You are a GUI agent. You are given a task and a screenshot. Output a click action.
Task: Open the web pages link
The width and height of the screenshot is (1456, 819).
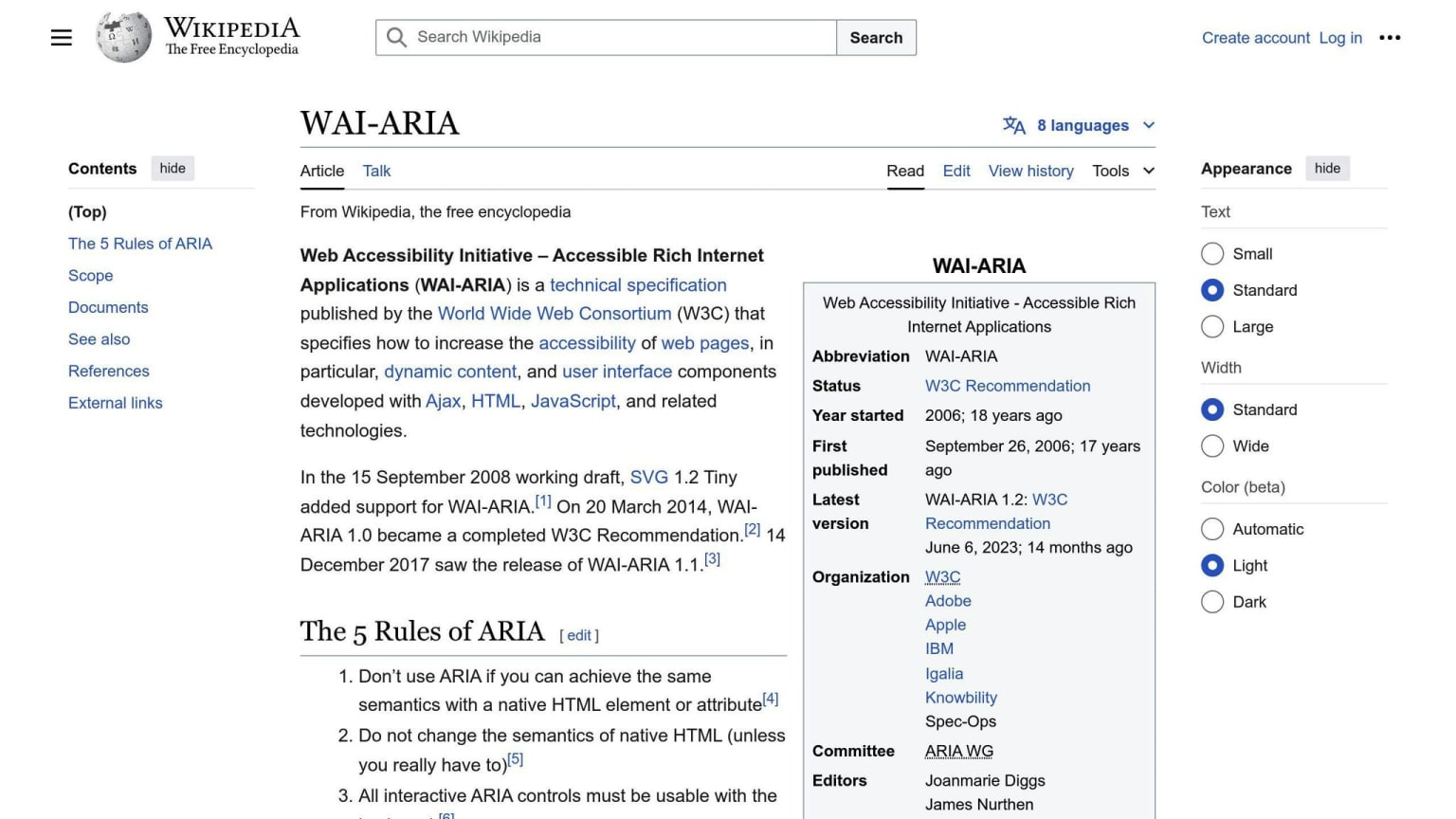click(x=705, y=343)
